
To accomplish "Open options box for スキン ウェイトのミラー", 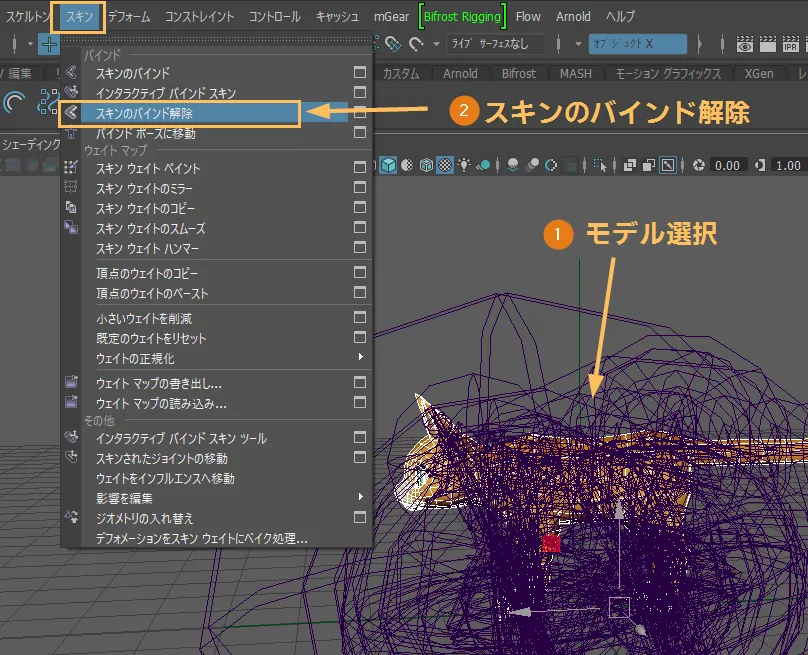I will pyautogui.click(x=360, y=187).
